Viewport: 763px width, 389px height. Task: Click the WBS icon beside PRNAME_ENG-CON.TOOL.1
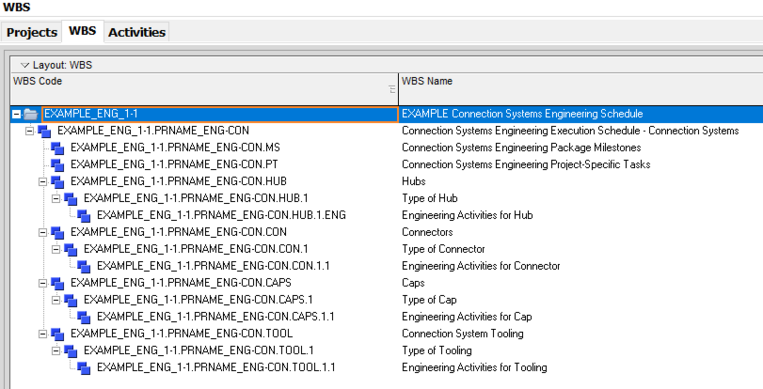[x=71, y=352]
